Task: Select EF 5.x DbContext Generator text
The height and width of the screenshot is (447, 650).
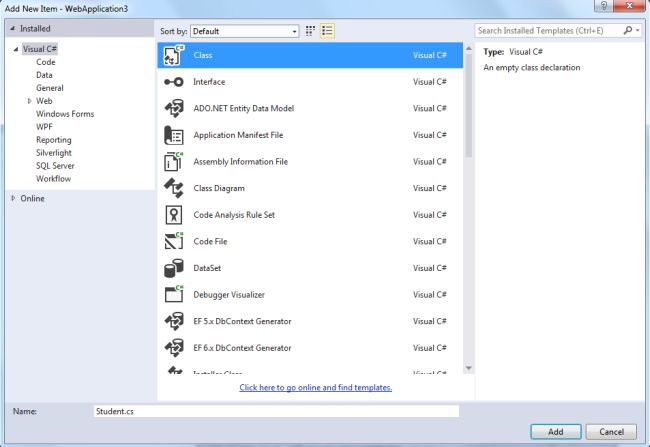Action: [x=242, y=321]
